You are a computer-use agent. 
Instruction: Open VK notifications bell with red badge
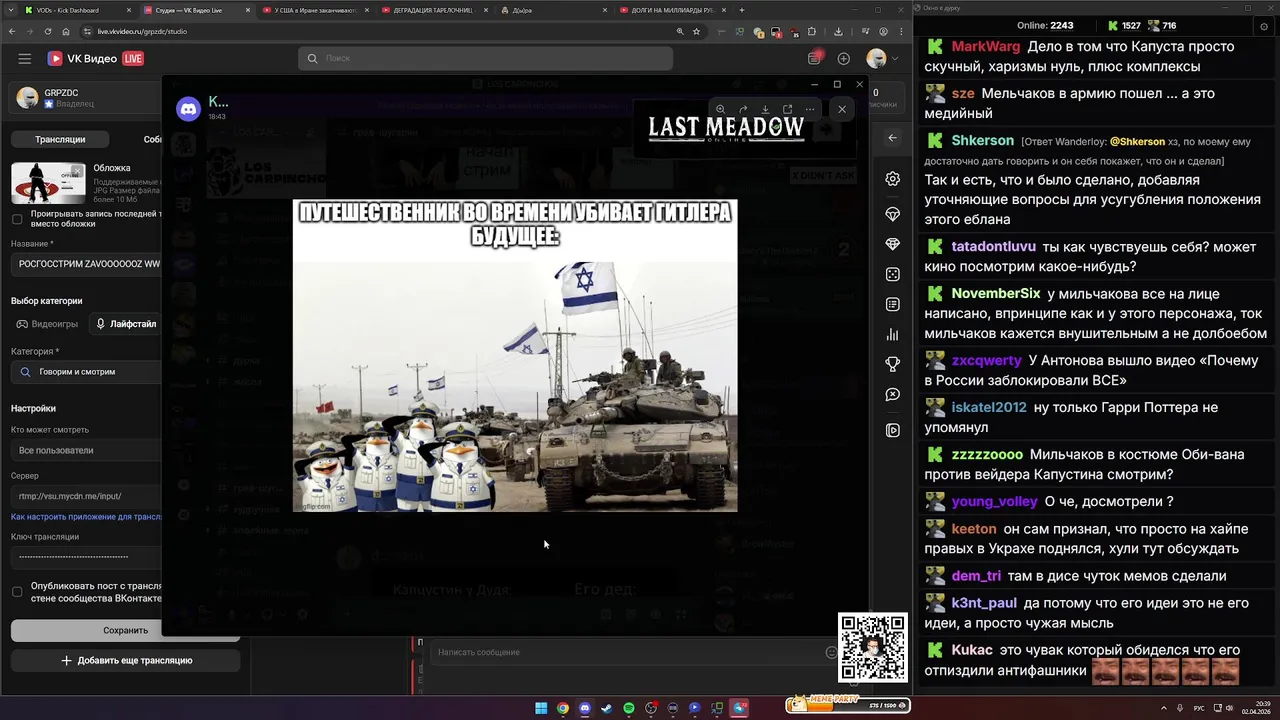(815, 58)
